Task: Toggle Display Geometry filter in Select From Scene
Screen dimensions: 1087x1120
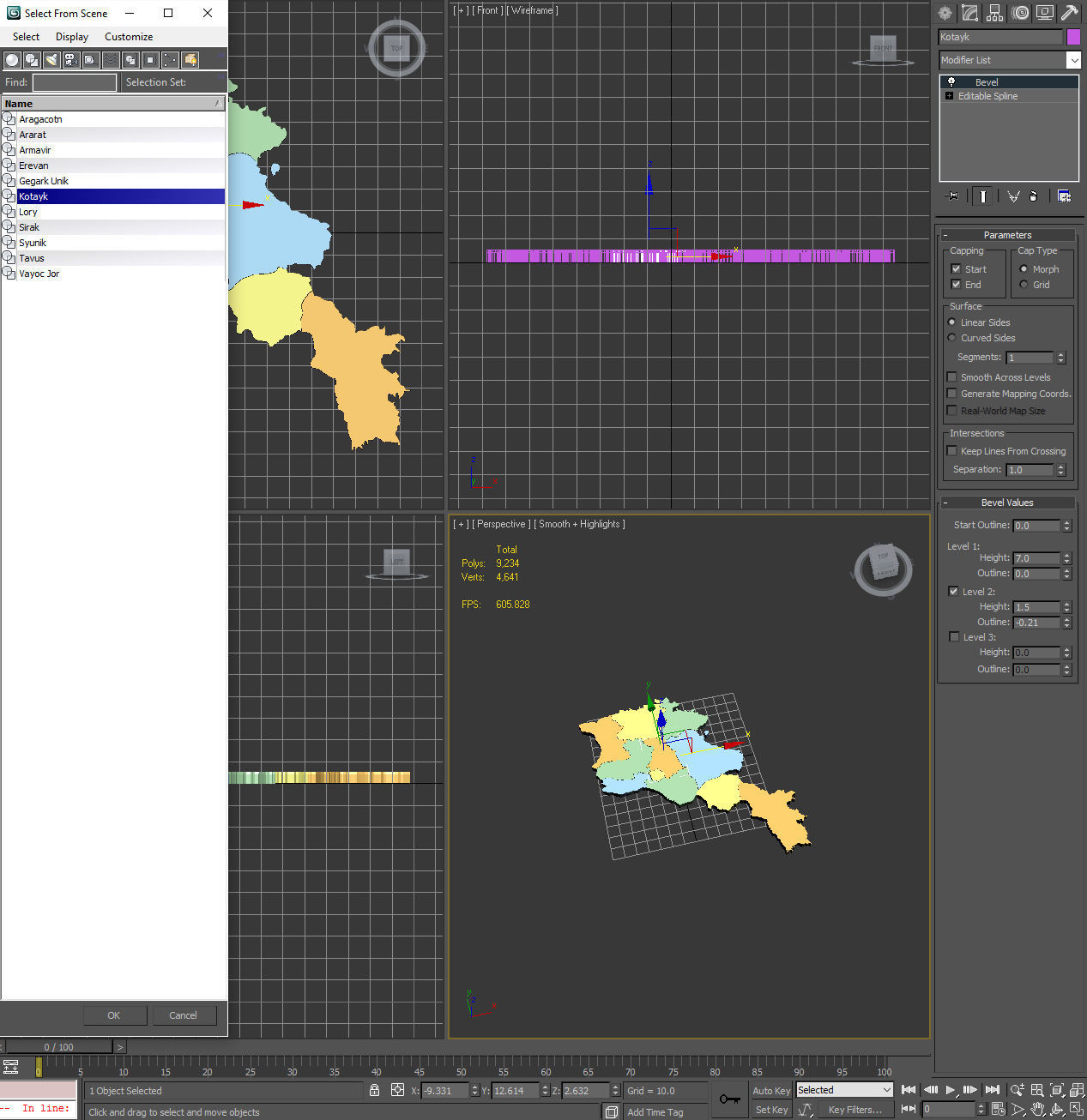Action: 12,60
